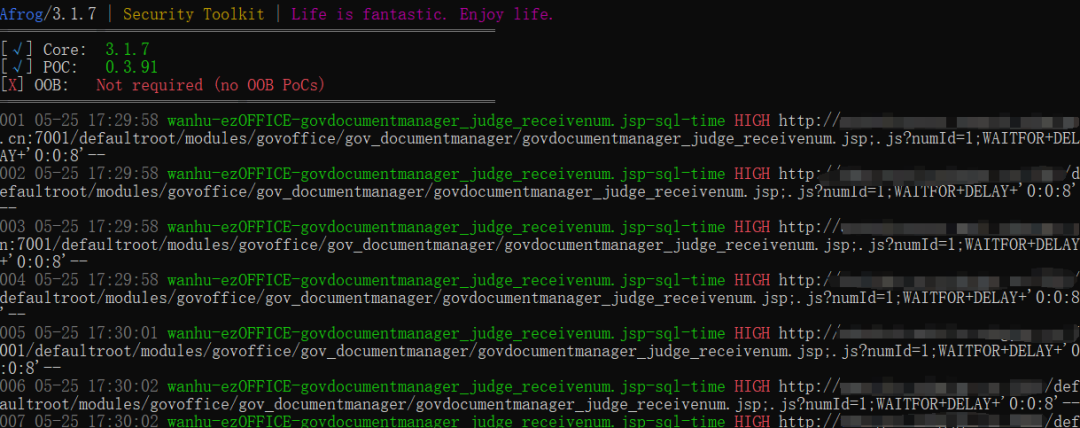
Task: Click the green PoC name in result 003
Action: (446, 227)
